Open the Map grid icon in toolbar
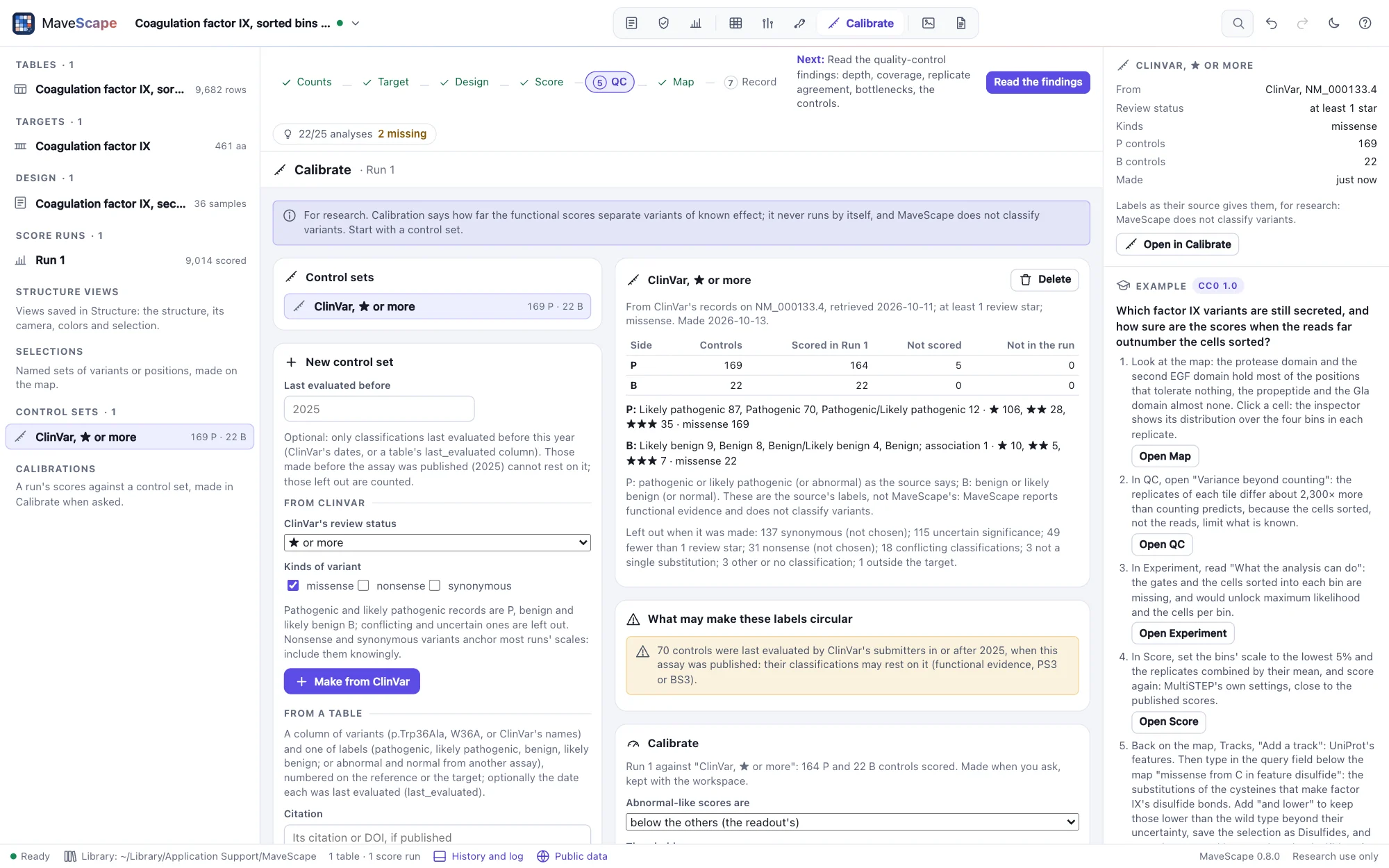Image resolution: width=1389 pixels, height=868 pixels. click(x=735, y=23)
